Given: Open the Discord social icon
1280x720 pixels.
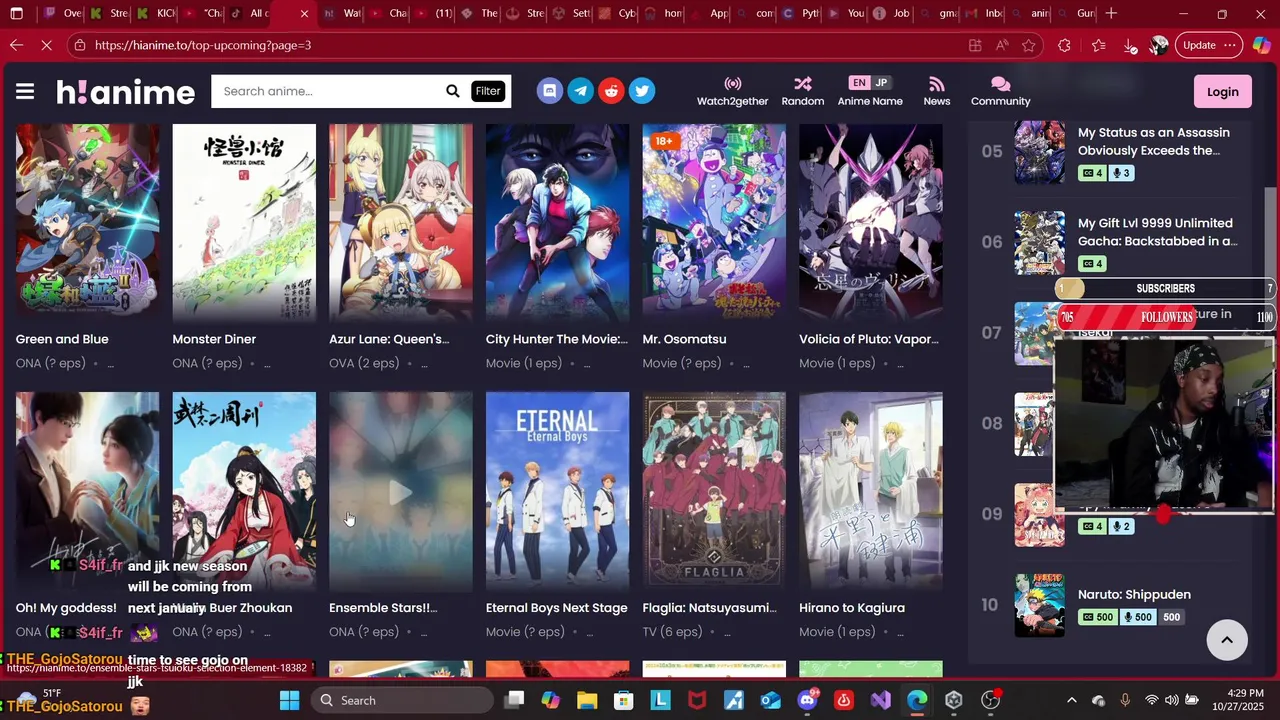Looking at the screenshot, I should [549, 91].
